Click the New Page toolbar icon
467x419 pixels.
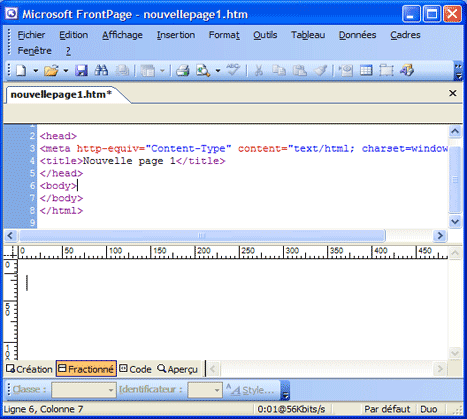coord(21,71)
